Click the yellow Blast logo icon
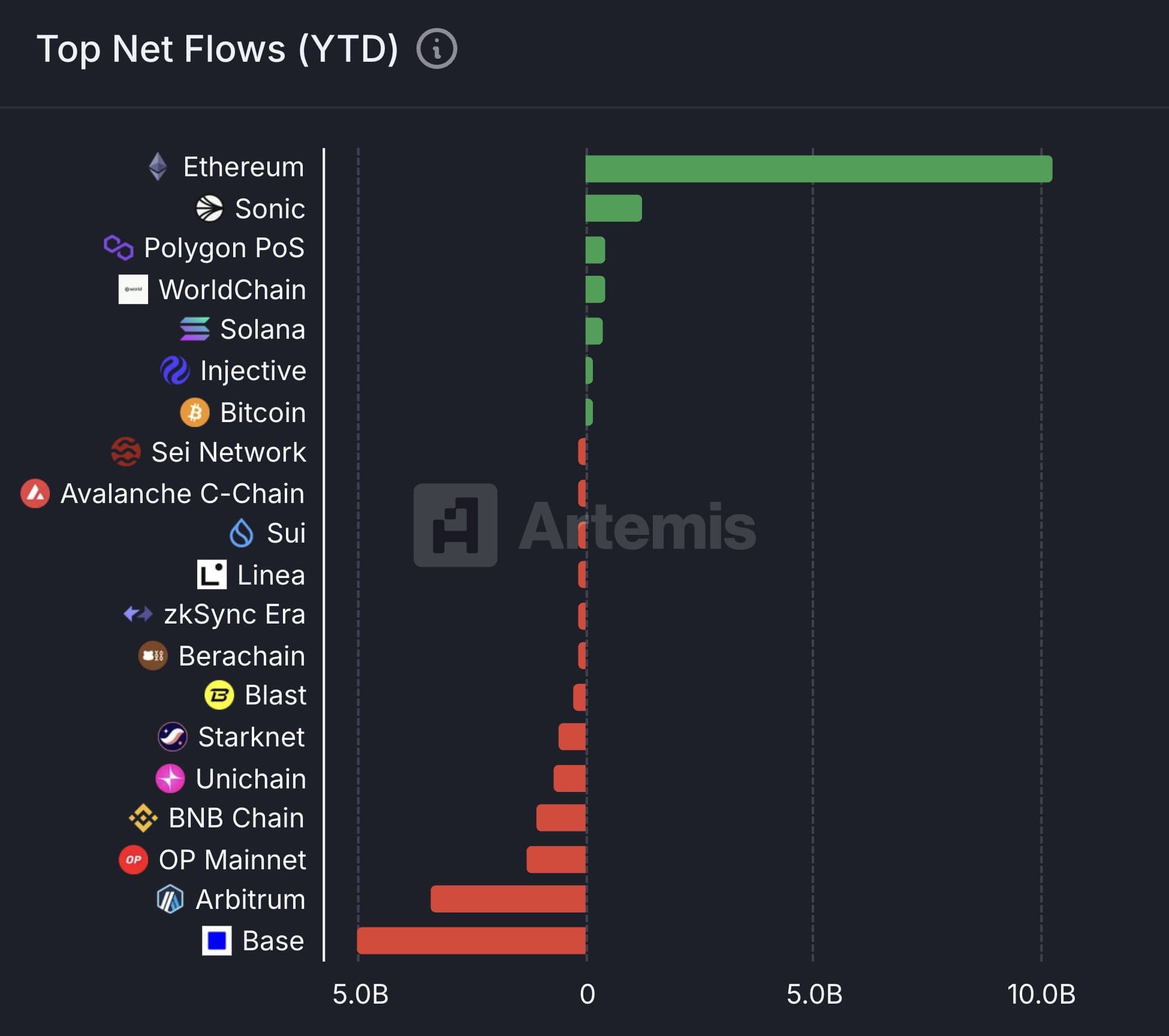This screenshot has height=1036, width=1169. pyautogui.click(x=219, y=695)
